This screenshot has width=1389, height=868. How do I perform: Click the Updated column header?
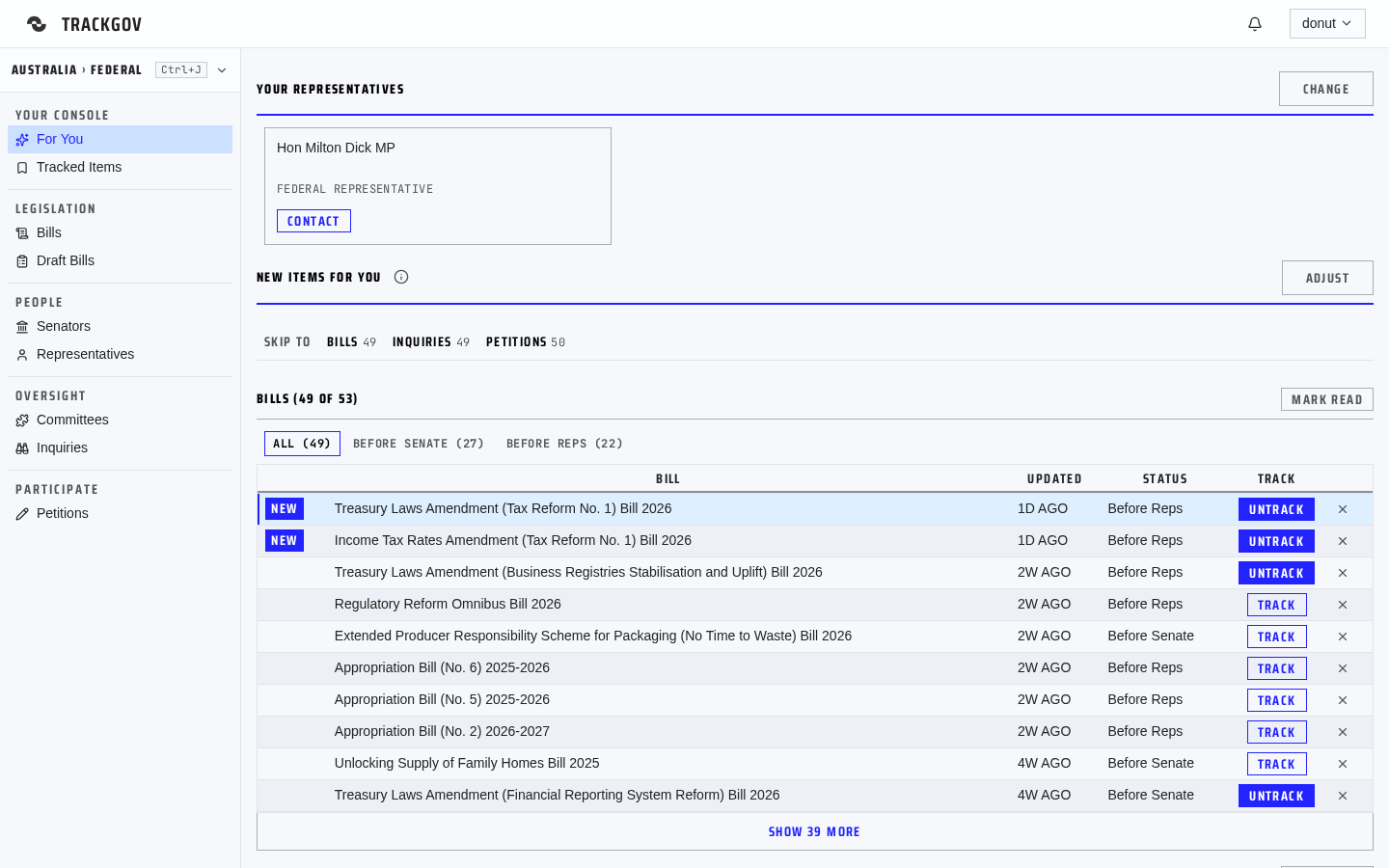(1054, 479)
